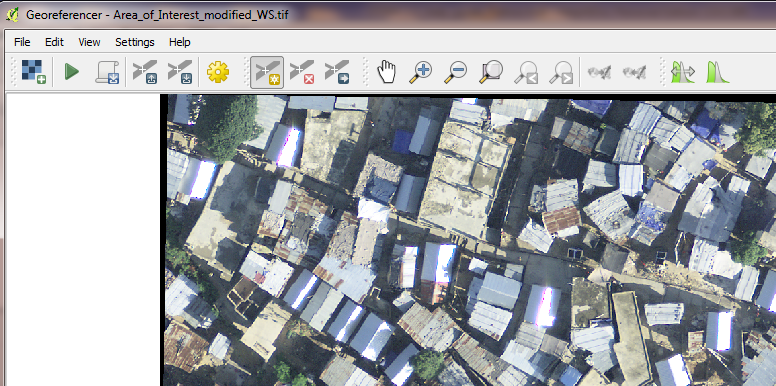This screenshot has height=386, width=776.
Task: Click the Zoom to Layer icon
Action: 491,72
